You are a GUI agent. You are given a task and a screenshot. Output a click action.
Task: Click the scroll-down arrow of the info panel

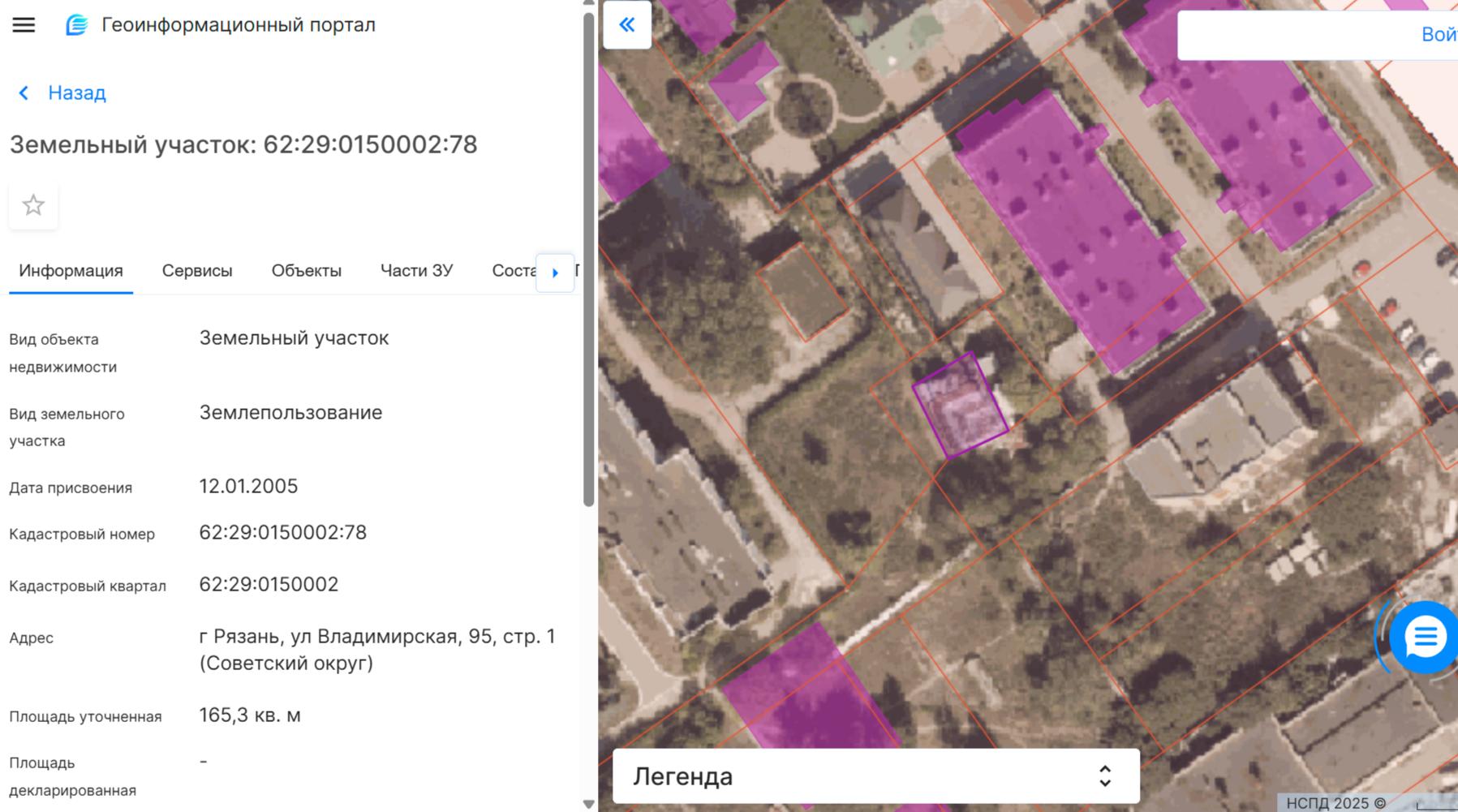(x=589, y=804)
